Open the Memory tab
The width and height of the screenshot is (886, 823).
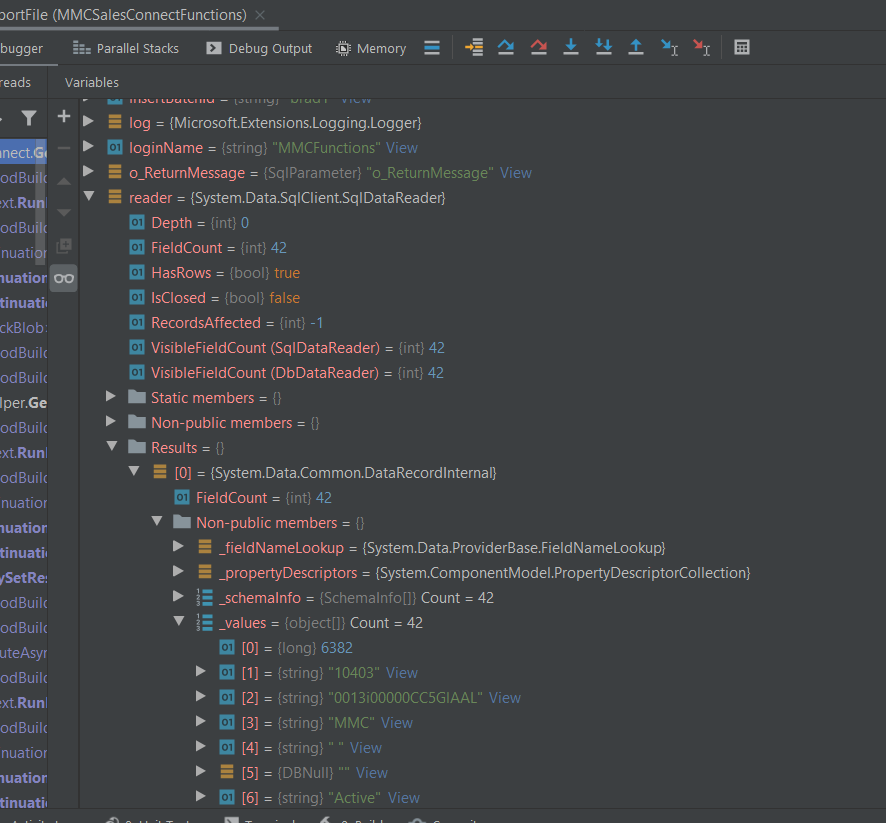(371, 47)
